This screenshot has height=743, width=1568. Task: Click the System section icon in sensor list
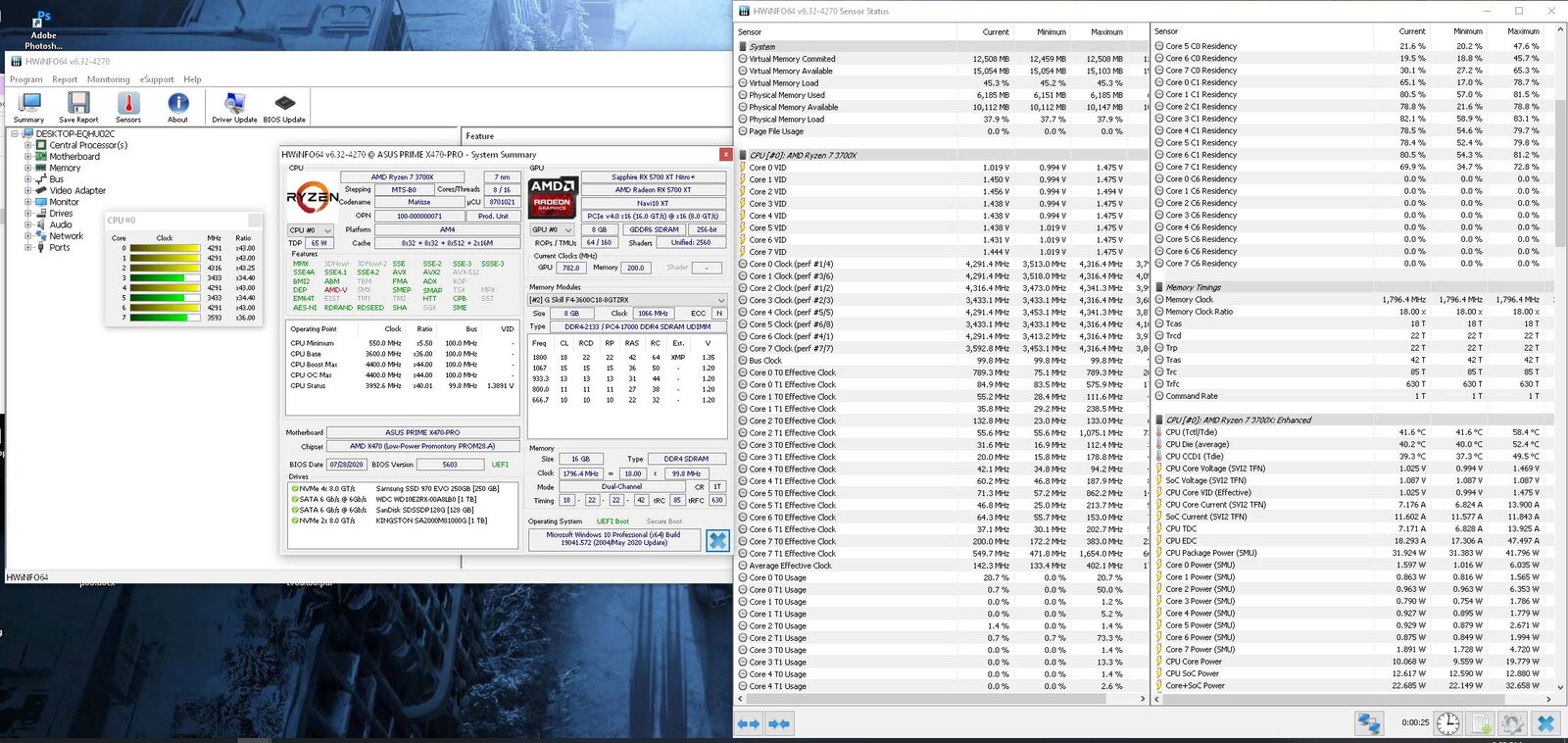744,46
